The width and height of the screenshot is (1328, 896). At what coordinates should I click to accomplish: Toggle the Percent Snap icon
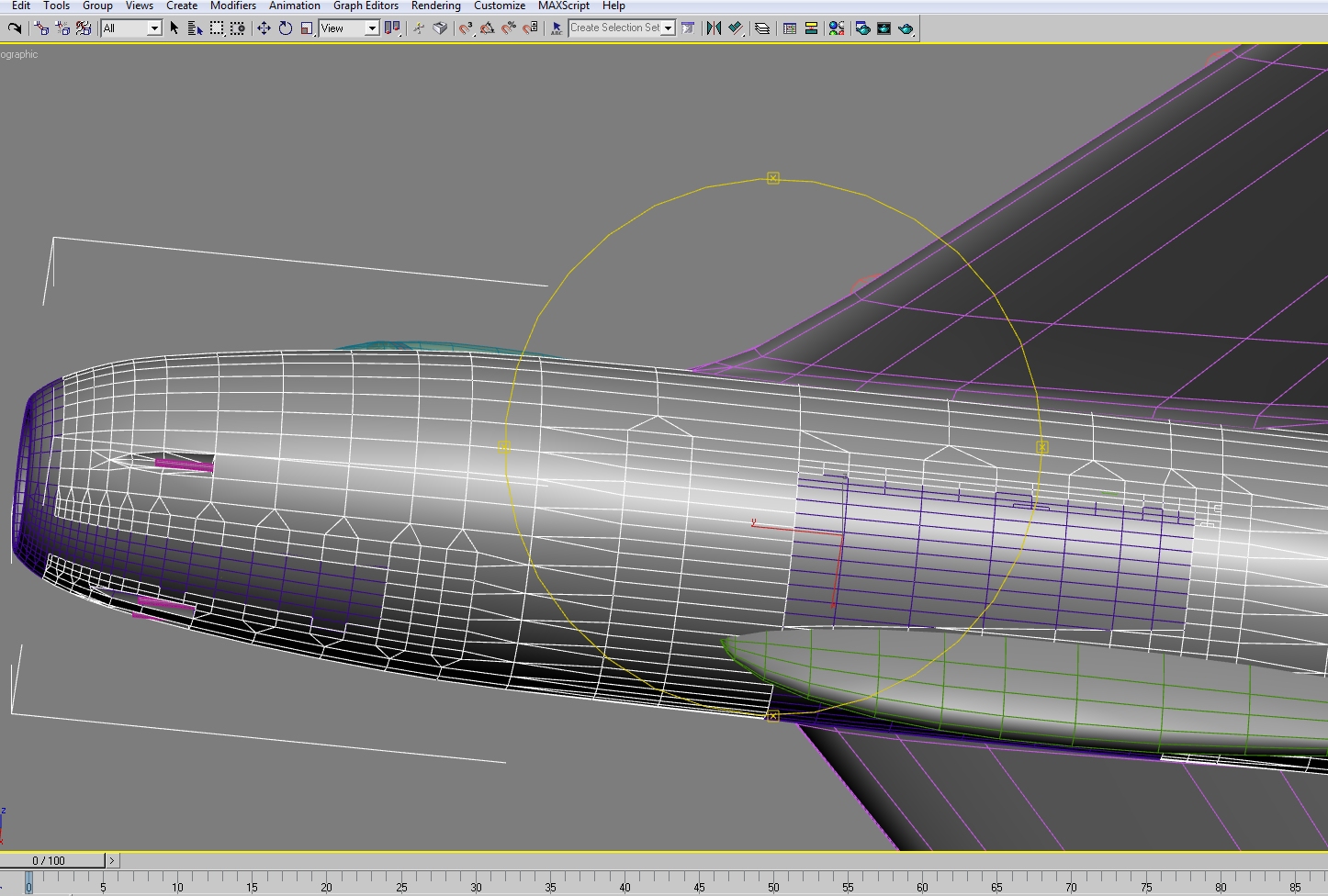[508, 28]
